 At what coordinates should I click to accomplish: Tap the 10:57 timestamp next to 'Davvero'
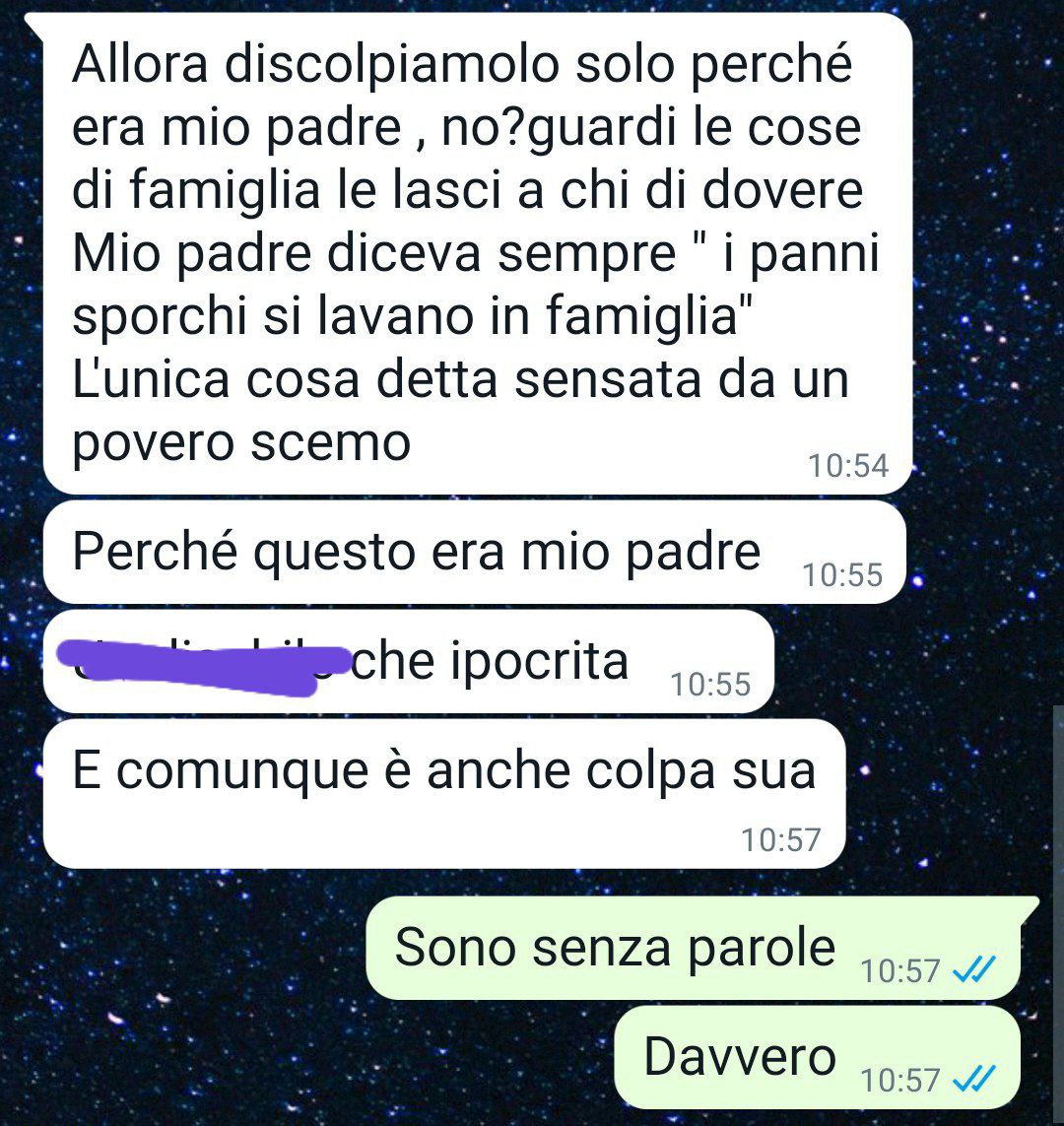(x=900, y=1080)
